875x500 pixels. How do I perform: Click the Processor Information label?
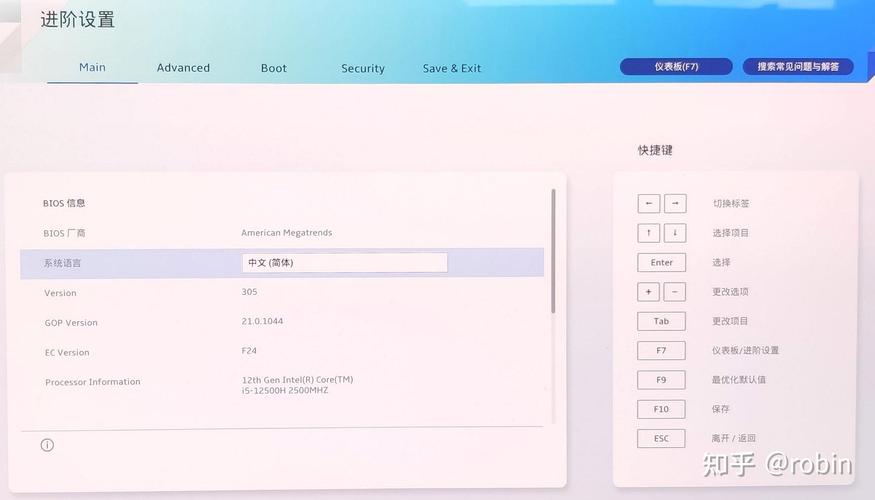(x=93, y=382)
